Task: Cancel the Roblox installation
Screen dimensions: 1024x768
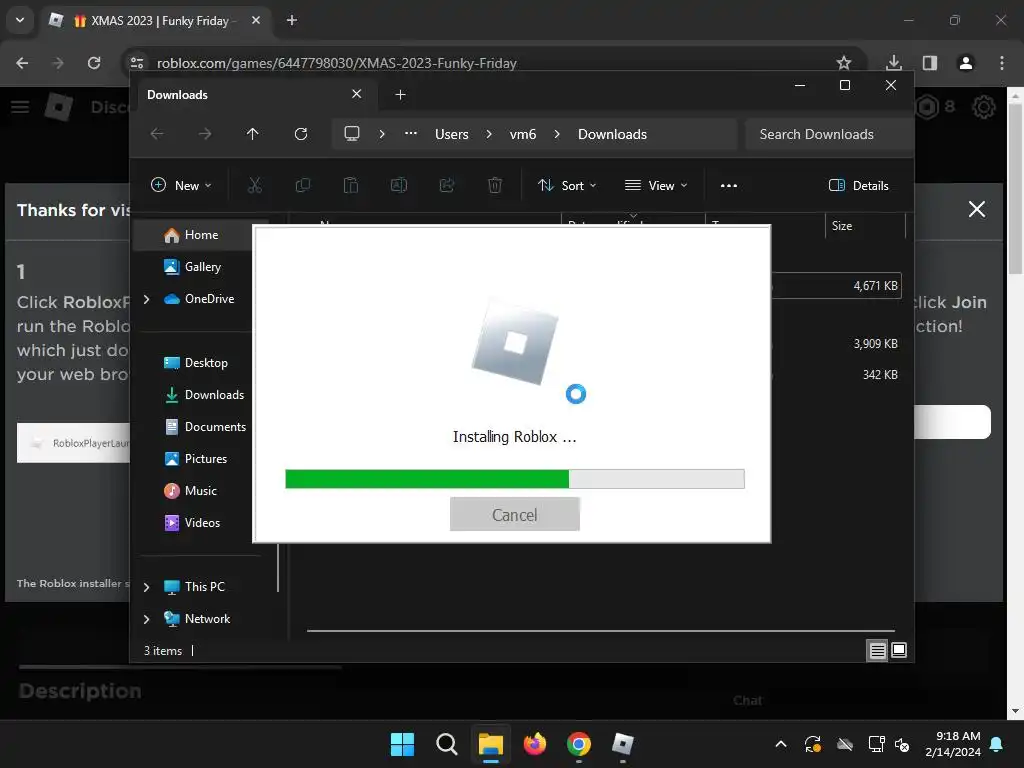Action: [515, 515]
